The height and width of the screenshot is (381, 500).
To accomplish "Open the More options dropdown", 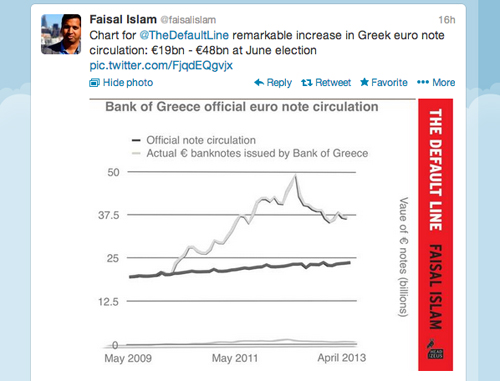I will (x=436, y=82).
